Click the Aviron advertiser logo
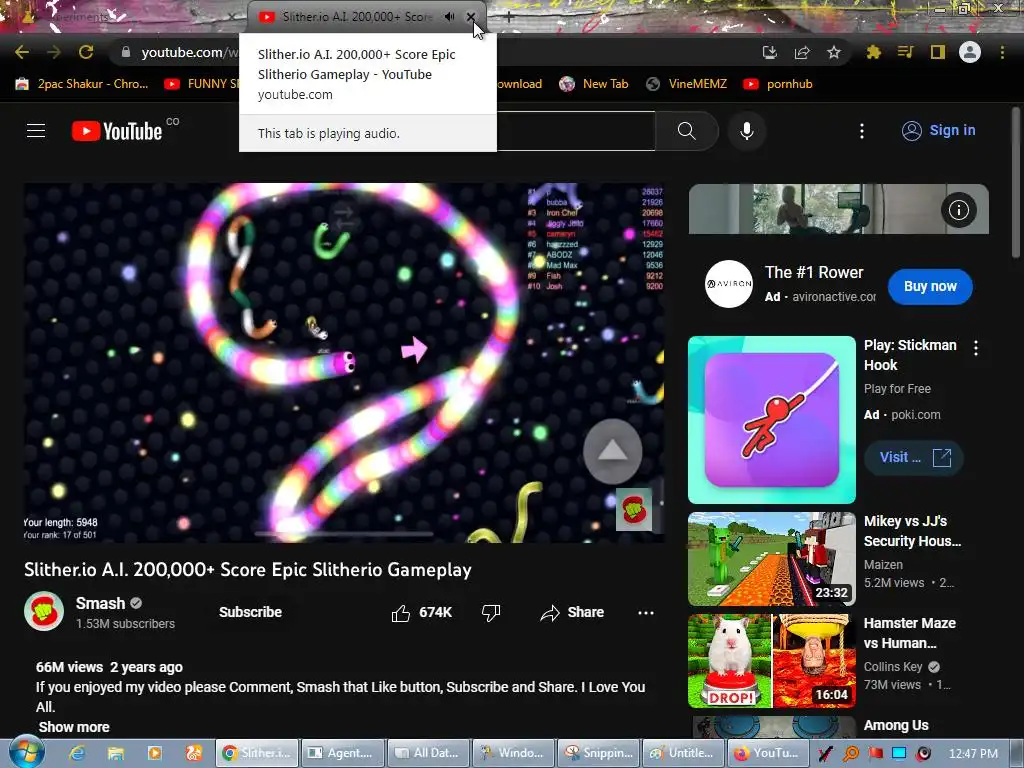Viewport: 1024px width, 768px height. point(729,284)
